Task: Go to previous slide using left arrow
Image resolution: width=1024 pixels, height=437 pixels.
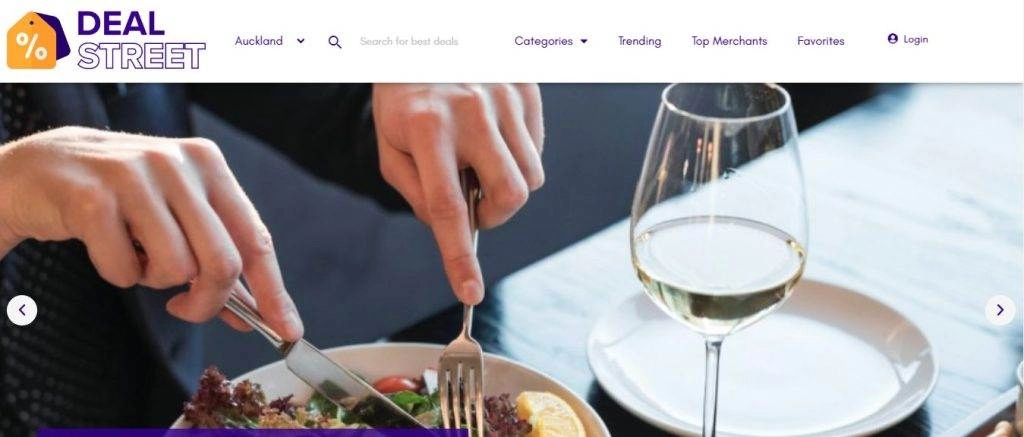Action: pos(22,310)
